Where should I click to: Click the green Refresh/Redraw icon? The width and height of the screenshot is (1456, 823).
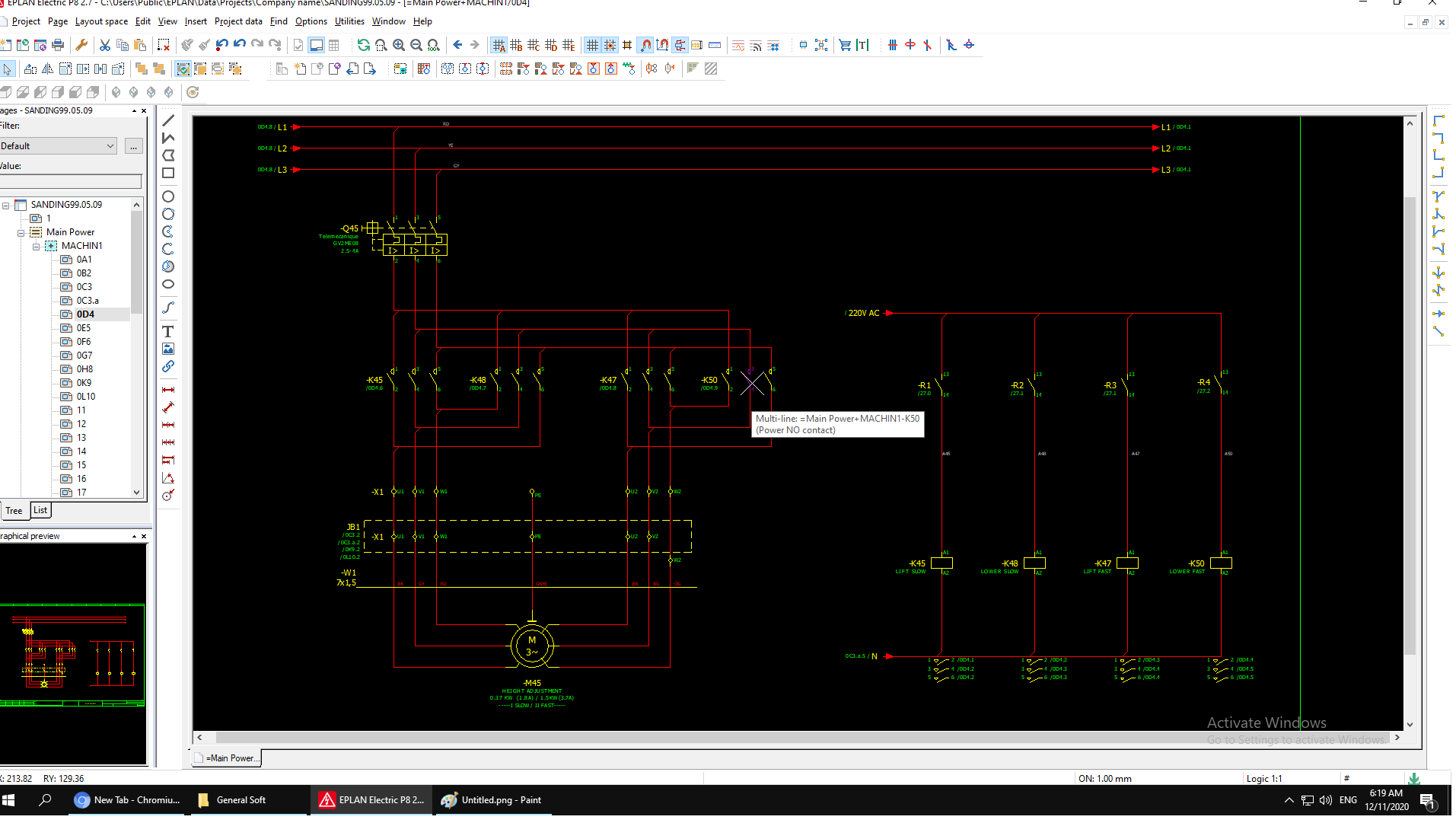(364, 46)
